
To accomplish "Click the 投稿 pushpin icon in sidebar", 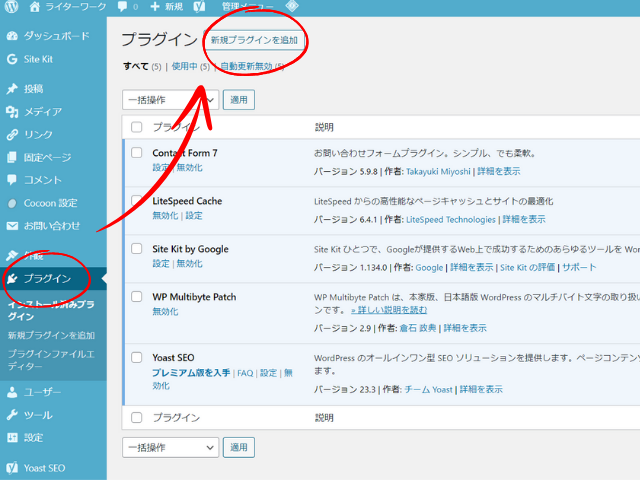I will (11, 89).
